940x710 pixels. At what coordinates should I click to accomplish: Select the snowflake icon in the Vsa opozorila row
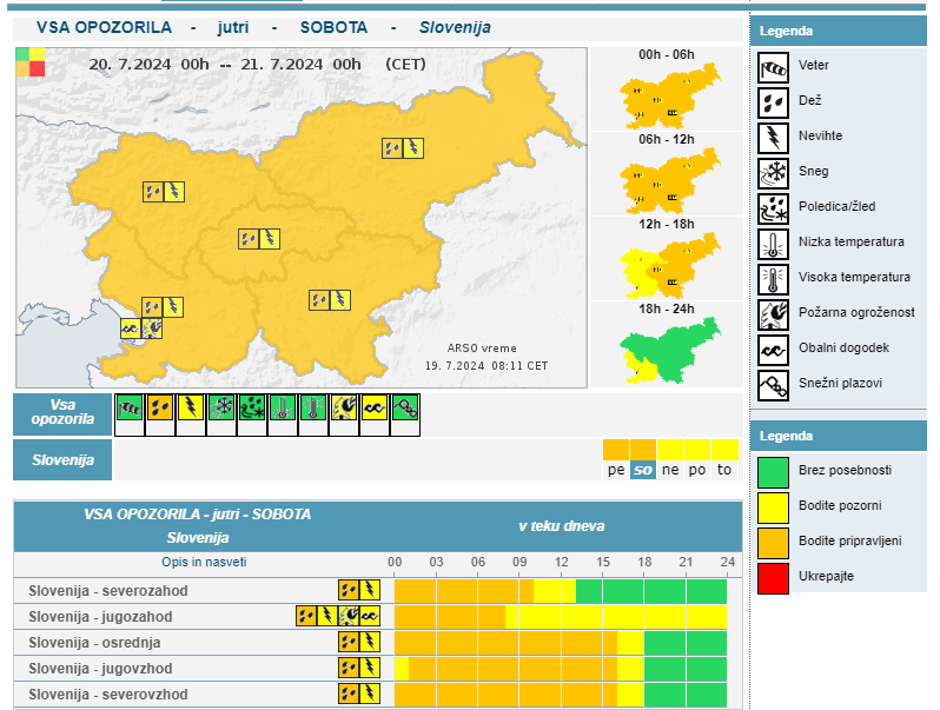click(221, 407)
